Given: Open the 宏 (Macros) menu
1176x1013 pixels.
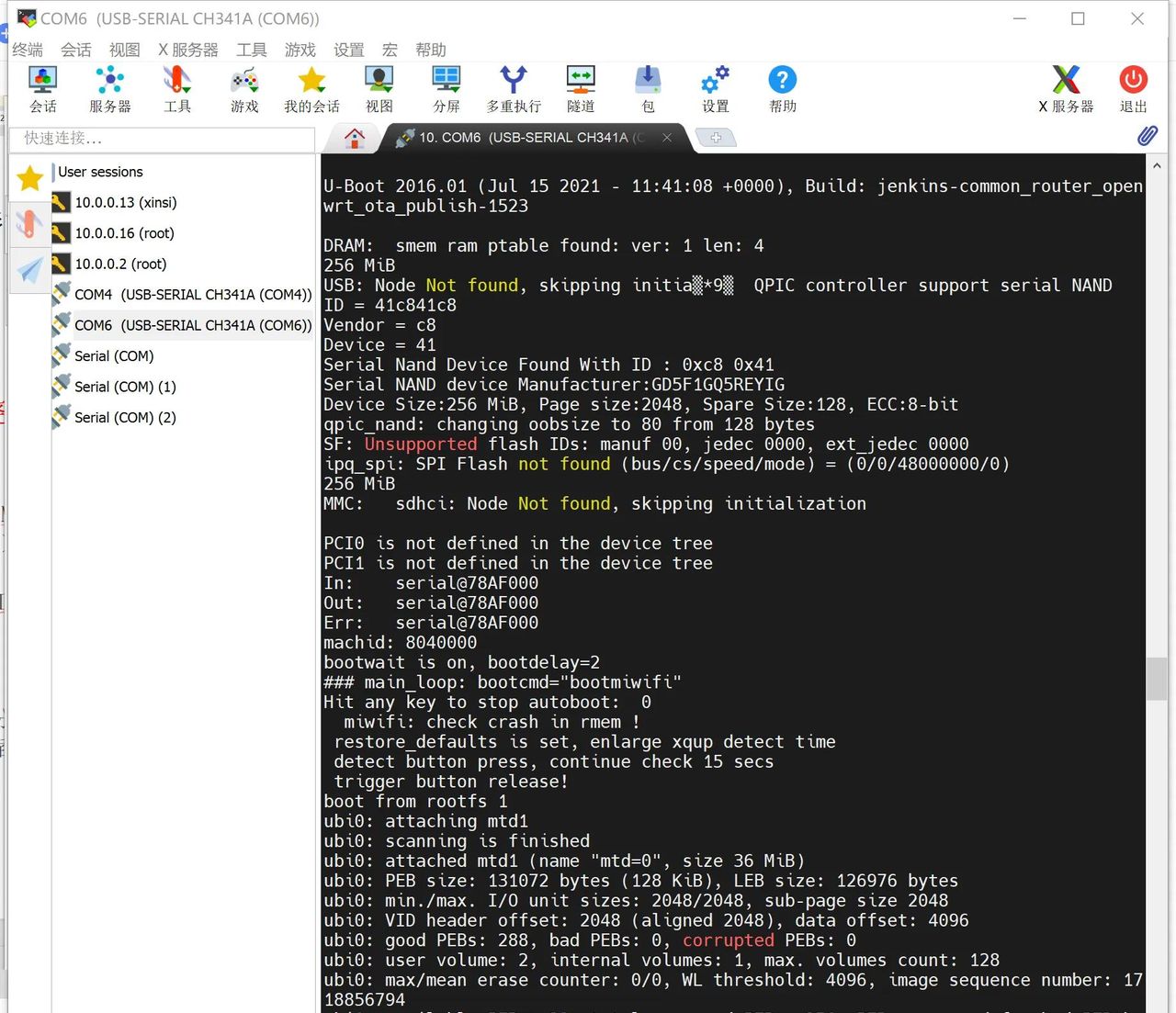Looking at the screenshot, I should [x=390, y=50].
